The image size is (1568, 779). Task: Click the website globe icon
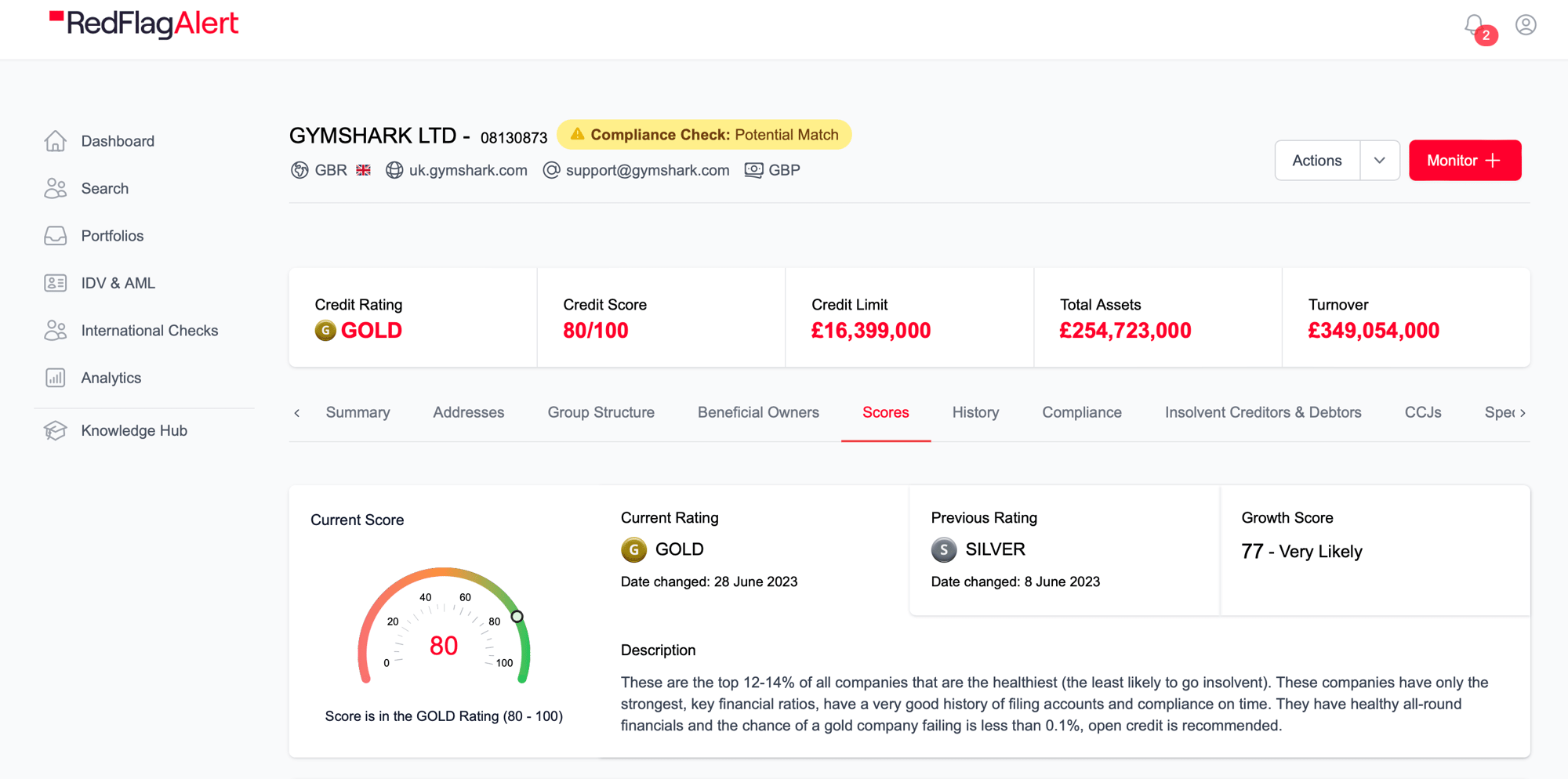[x=394, y=170]
